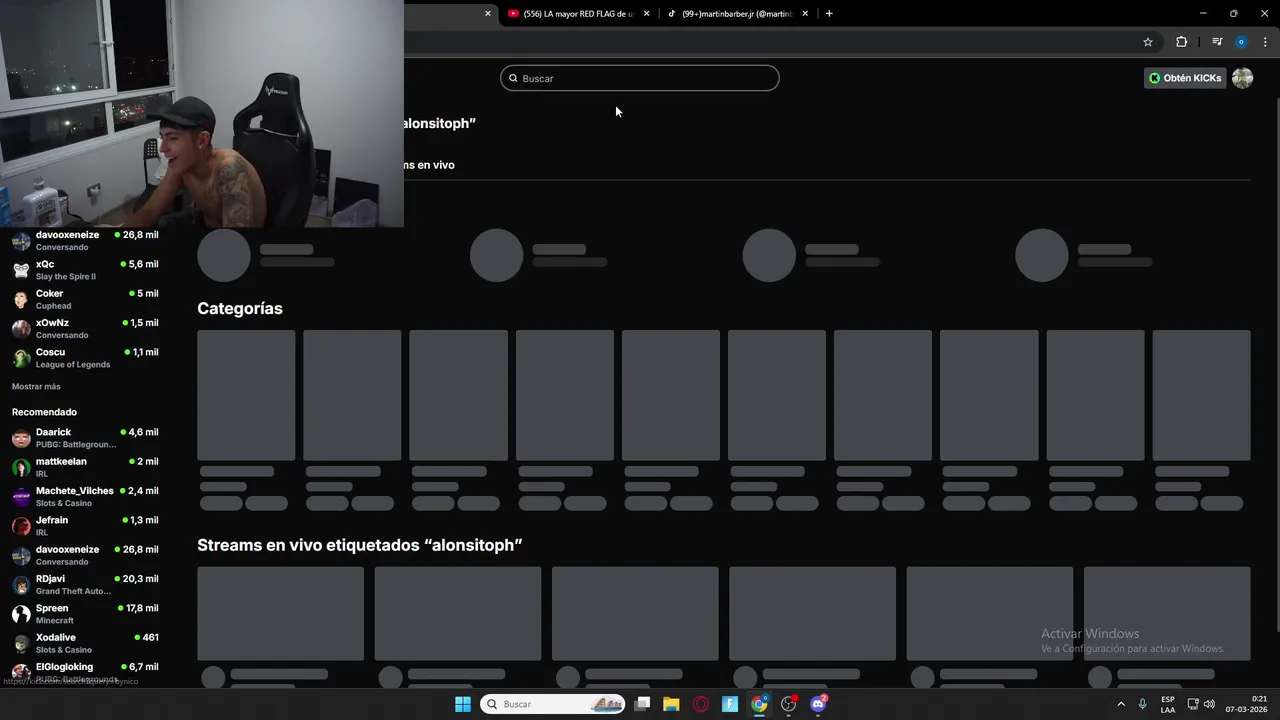Click Coker avatar icon

point(21,299)
